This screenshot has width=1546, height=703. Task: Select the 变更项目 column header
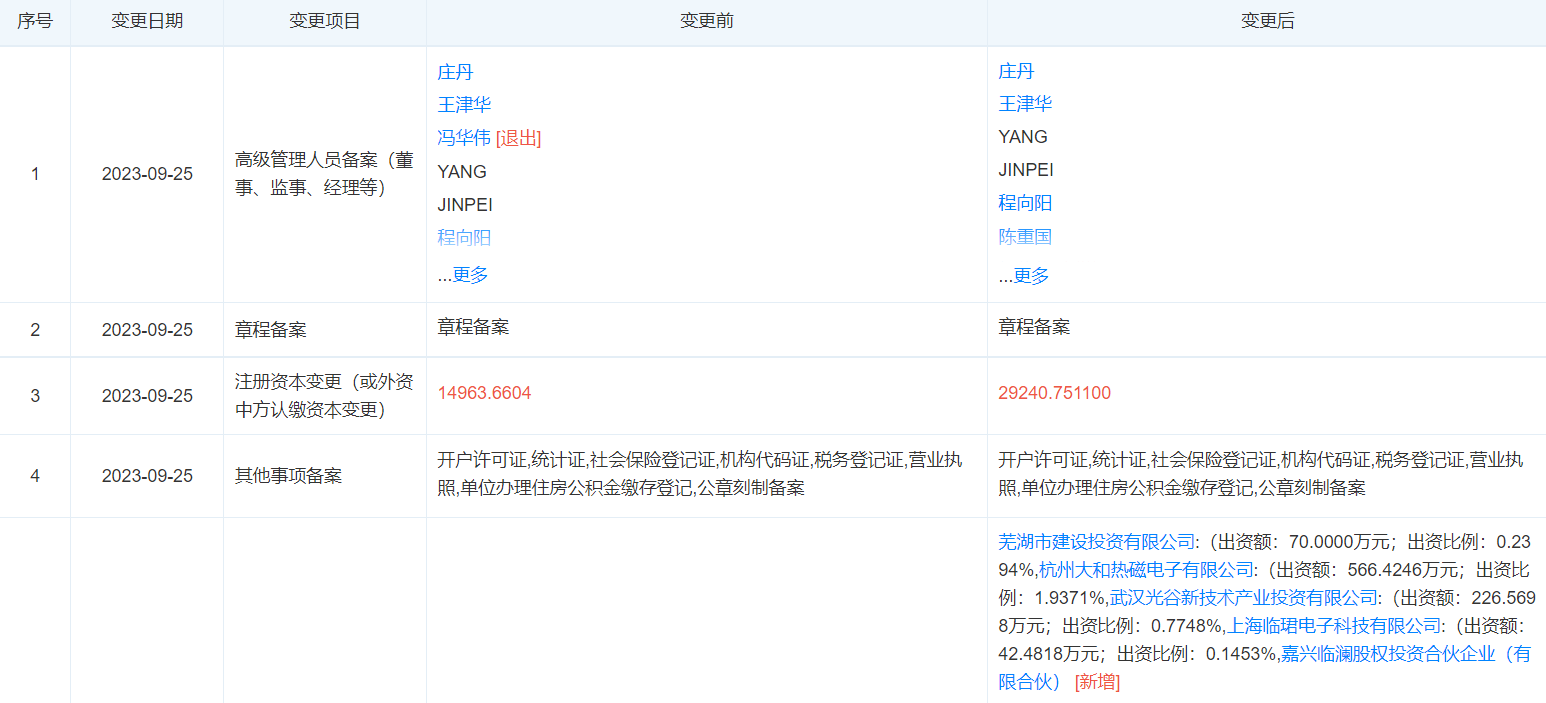click(x=325, y=21)
